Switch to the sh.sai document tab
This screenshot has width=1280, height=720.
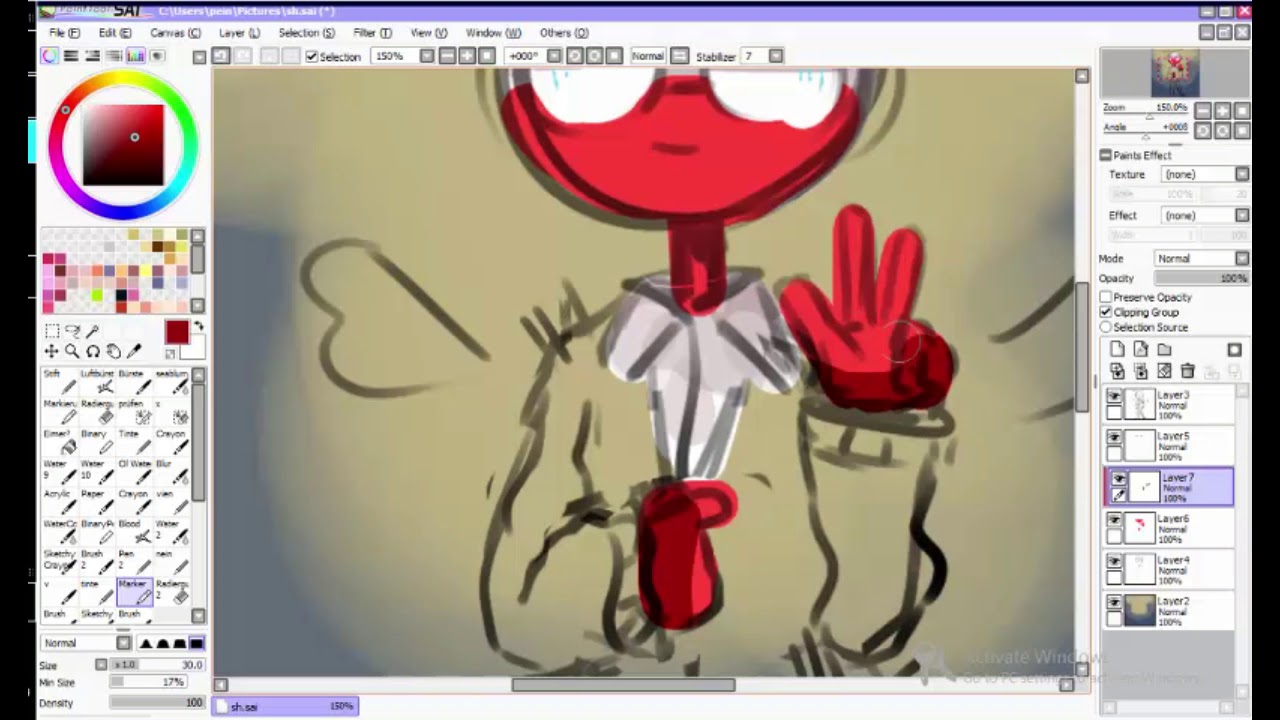[x=285, y=706]
